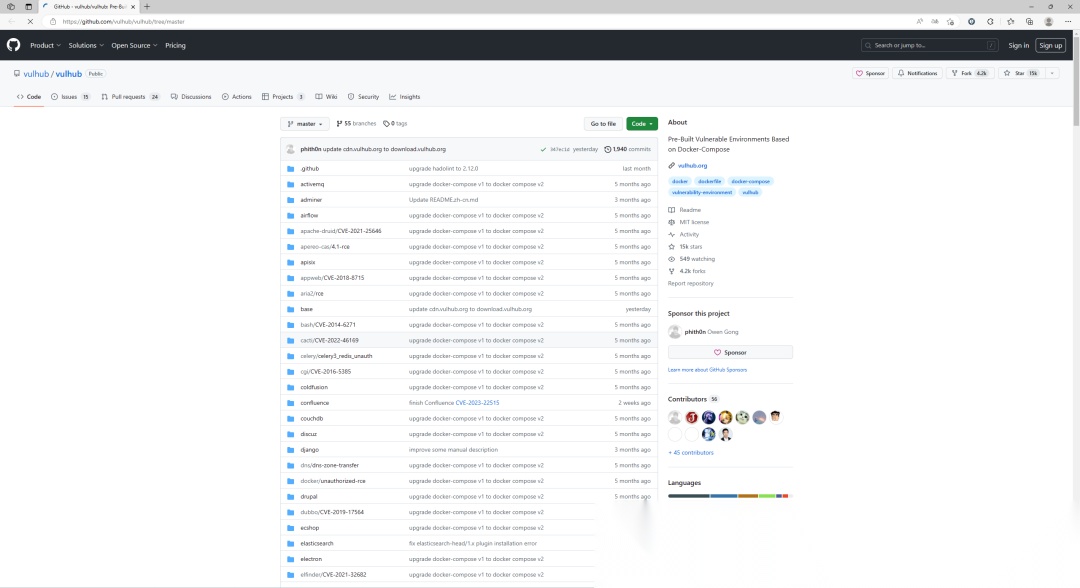The width and height of the screenshot is (1080, 588).
Task: Click the folder icon beside base
Action: point(290,309)
